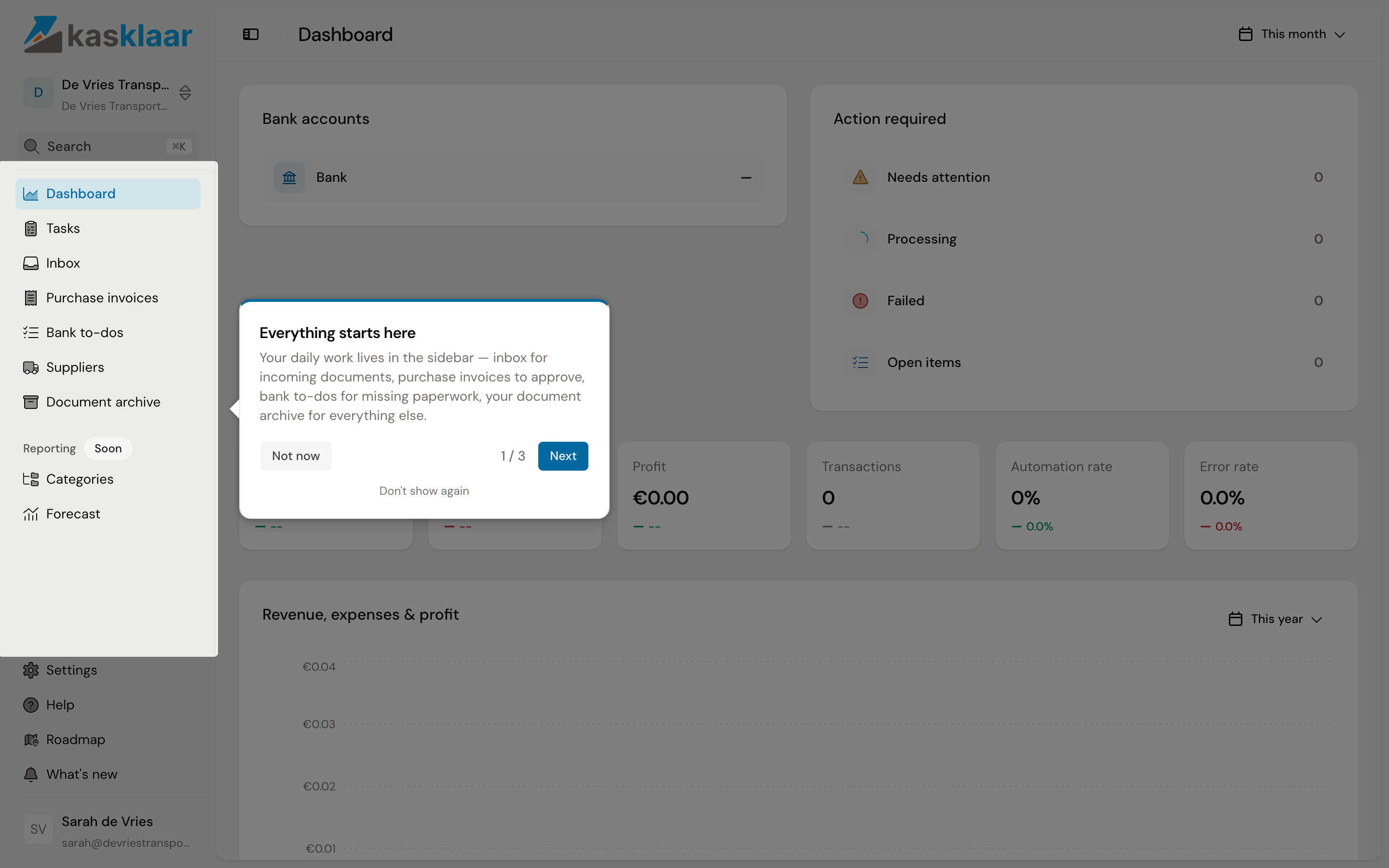1389x868 pixels.
Task: Click the Suppliers truck icon
Action: [30, 367]
